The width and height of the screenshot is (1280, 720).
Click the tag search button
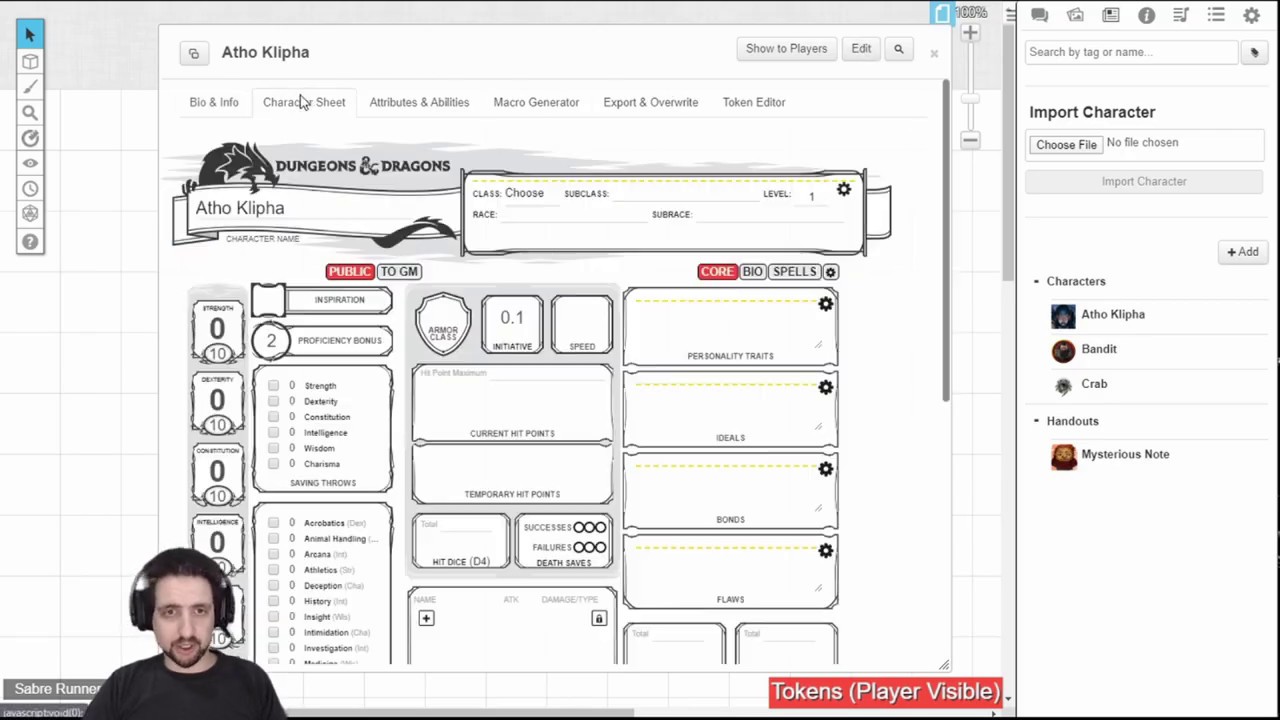click(1254, 53)
